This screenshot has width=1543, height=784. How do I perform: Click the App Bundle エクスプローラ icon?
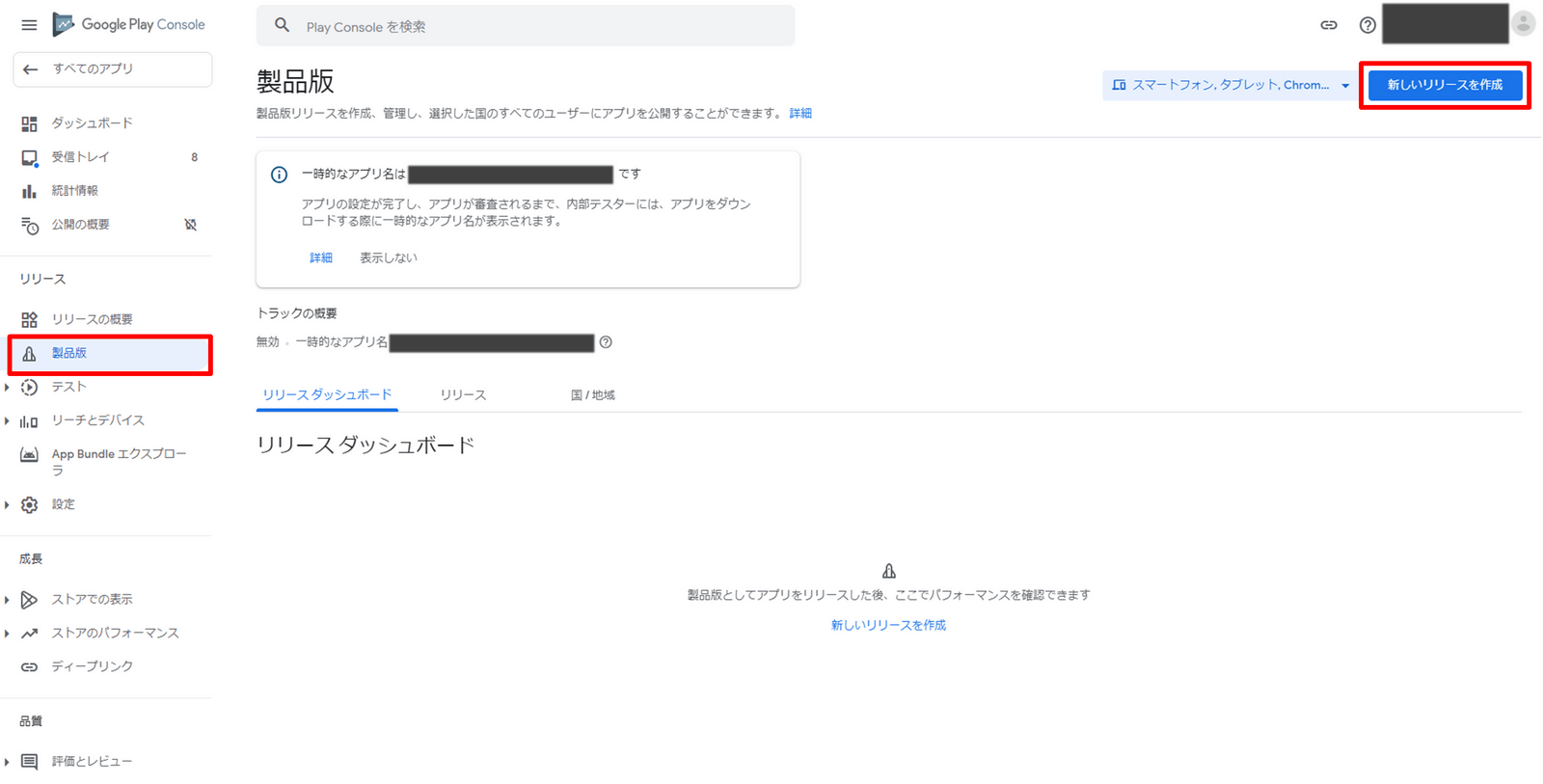pos(30,454)
